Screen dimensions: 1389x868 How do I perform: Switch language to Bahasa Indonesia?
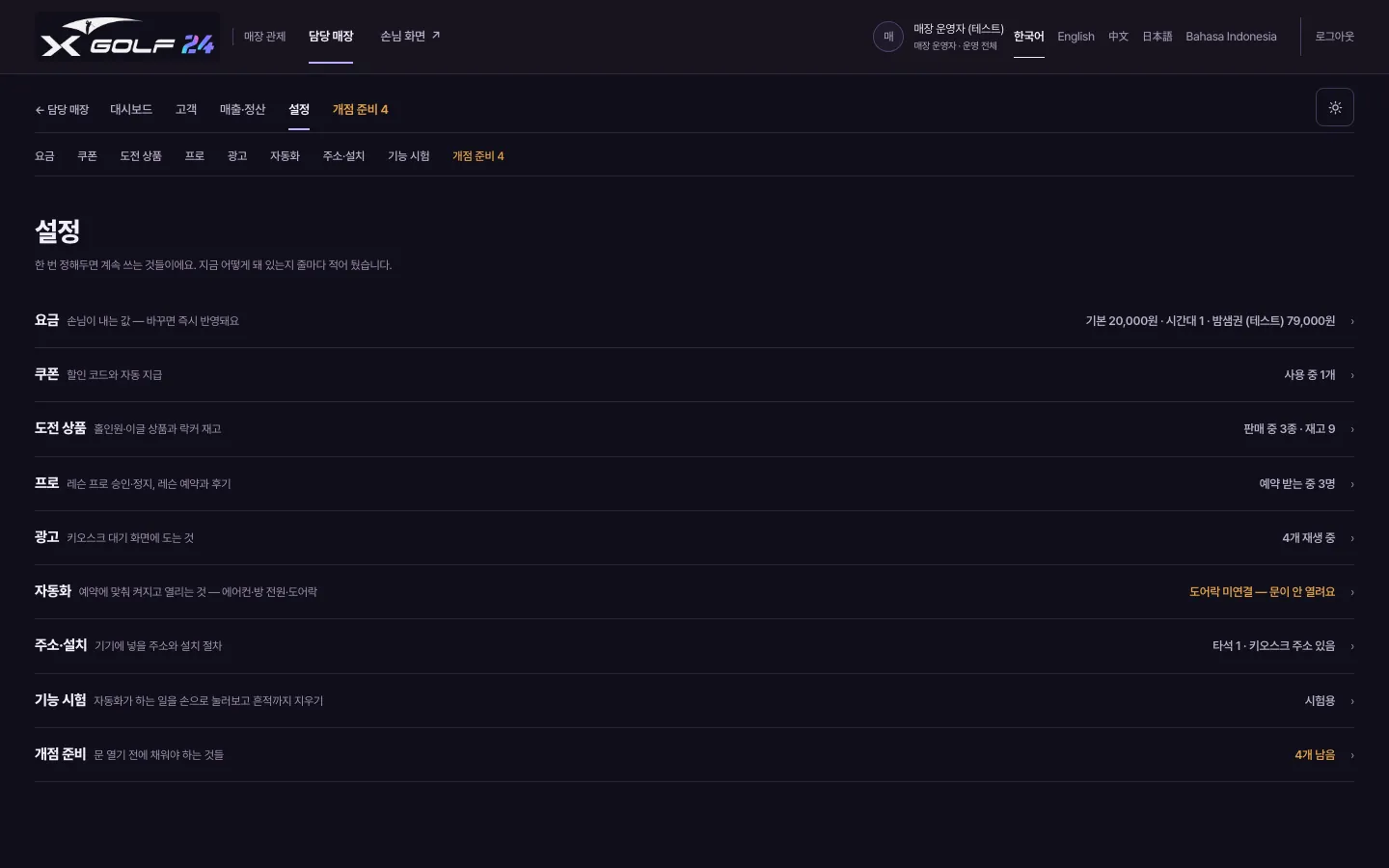(x=1231, y=37)
